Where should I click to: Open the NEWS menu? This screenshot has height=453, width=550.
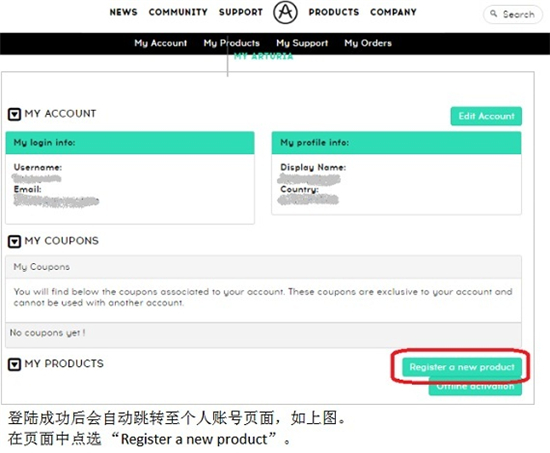pyautogui.click(x=123, y=12)
